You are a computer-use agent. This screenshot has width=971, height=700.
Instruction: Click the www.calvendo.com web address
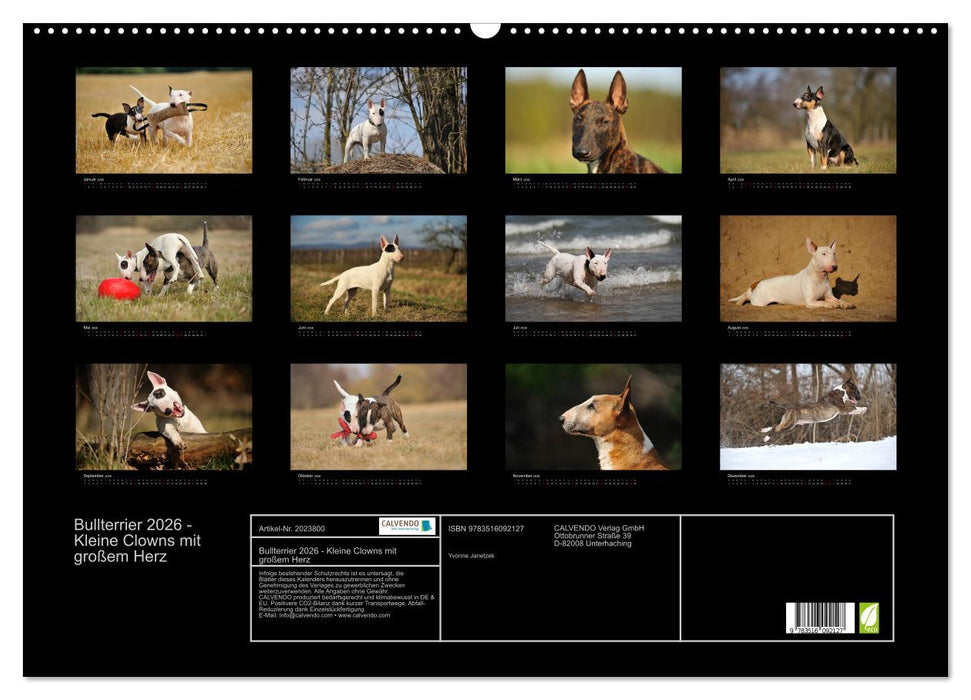click(x=364, y=615)
